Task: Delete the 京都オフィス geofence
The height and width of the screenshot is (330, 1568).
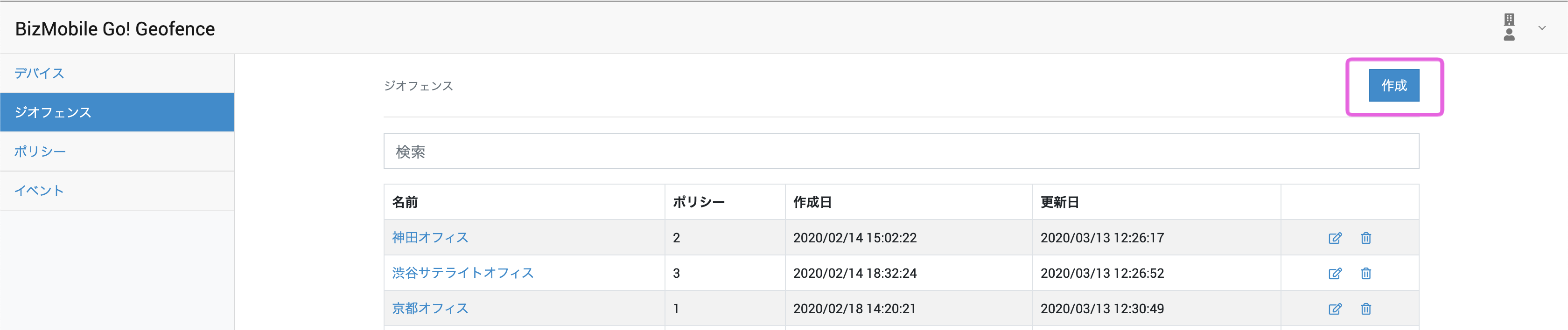Action: (1366, 309)
